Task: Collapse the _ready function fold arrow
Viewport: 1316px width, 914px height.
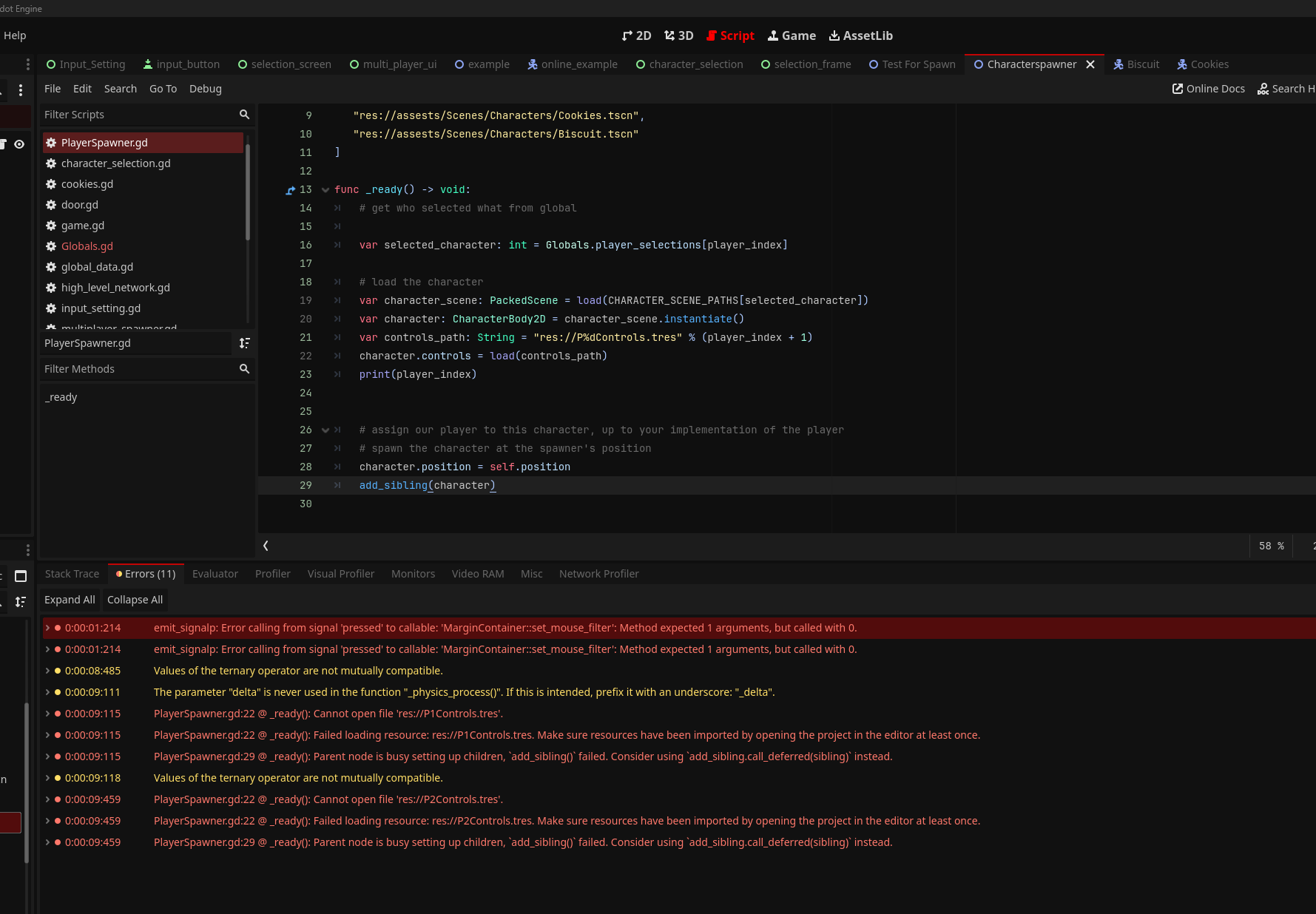Action: 325,190
